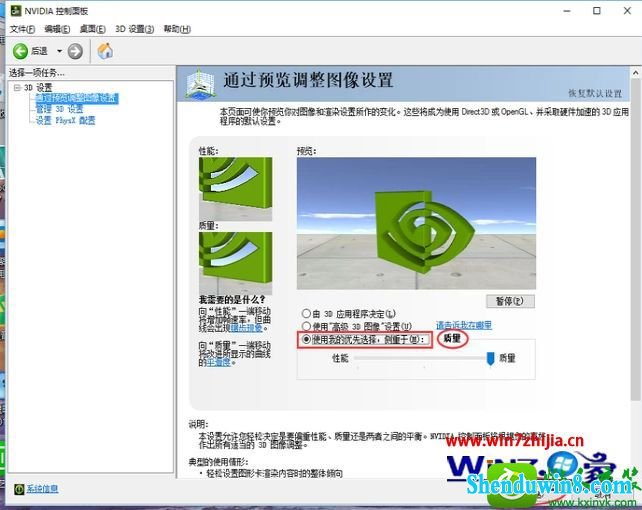This screenshot has height=510, width=642.
Task: Select 通过预览调整图像设置 in the task tree
Action: [77, 98]
